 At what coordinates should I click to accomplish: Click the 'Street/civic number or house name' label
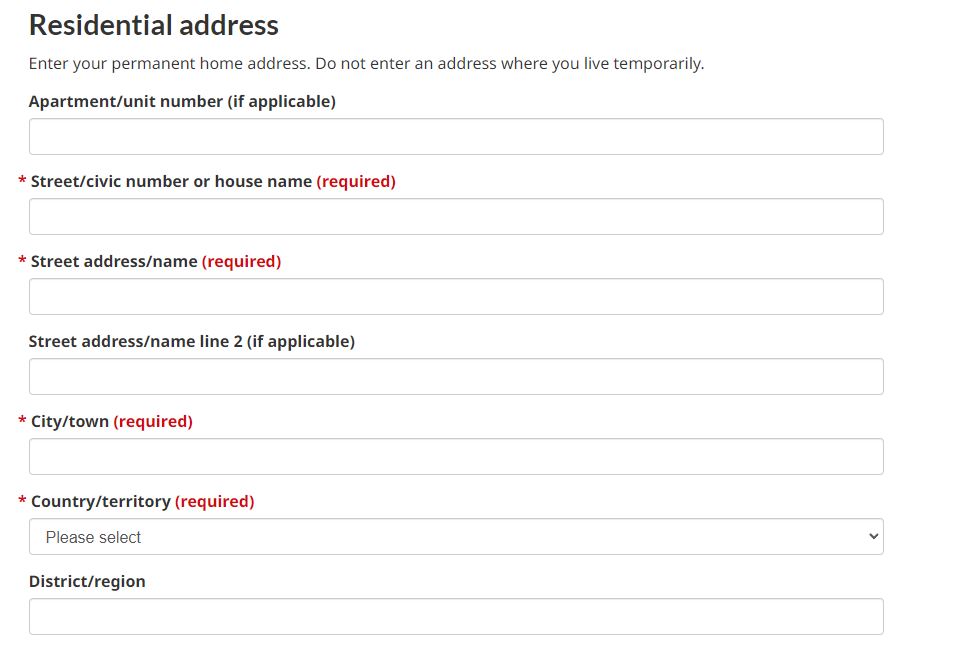pos(171,182)
